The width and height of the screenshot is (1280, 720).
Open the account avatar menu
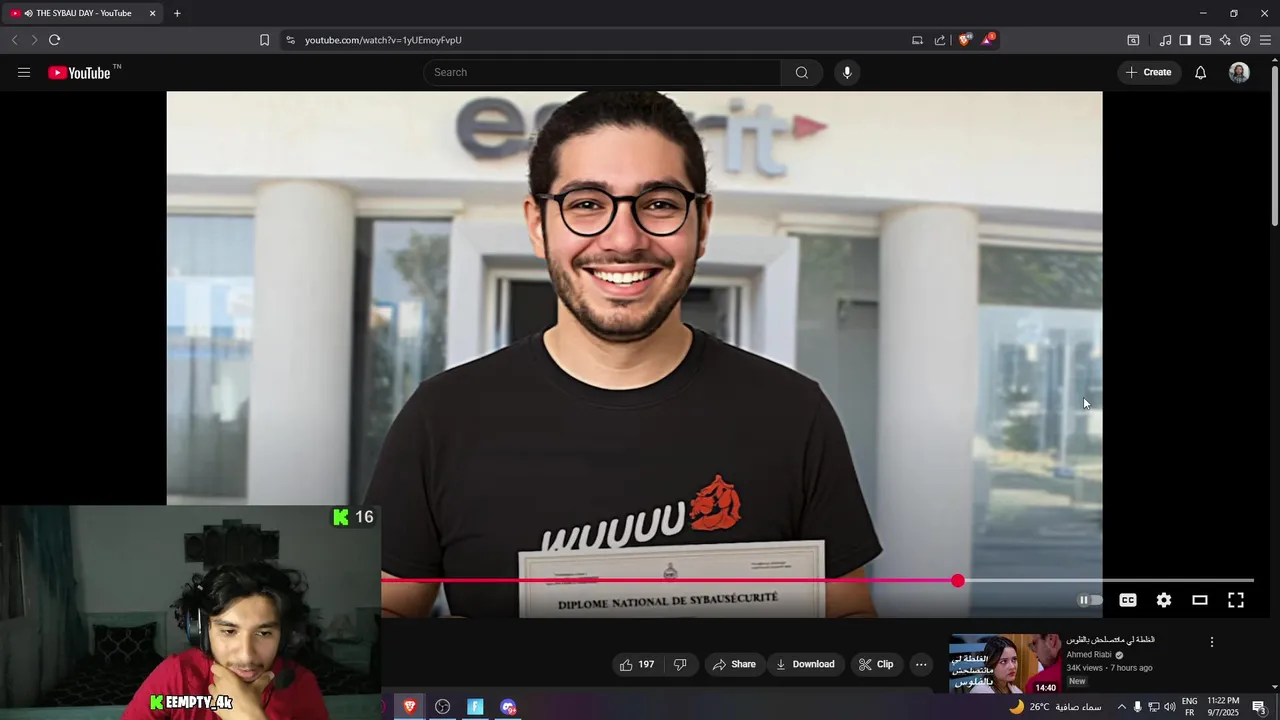pos(1239,72)
